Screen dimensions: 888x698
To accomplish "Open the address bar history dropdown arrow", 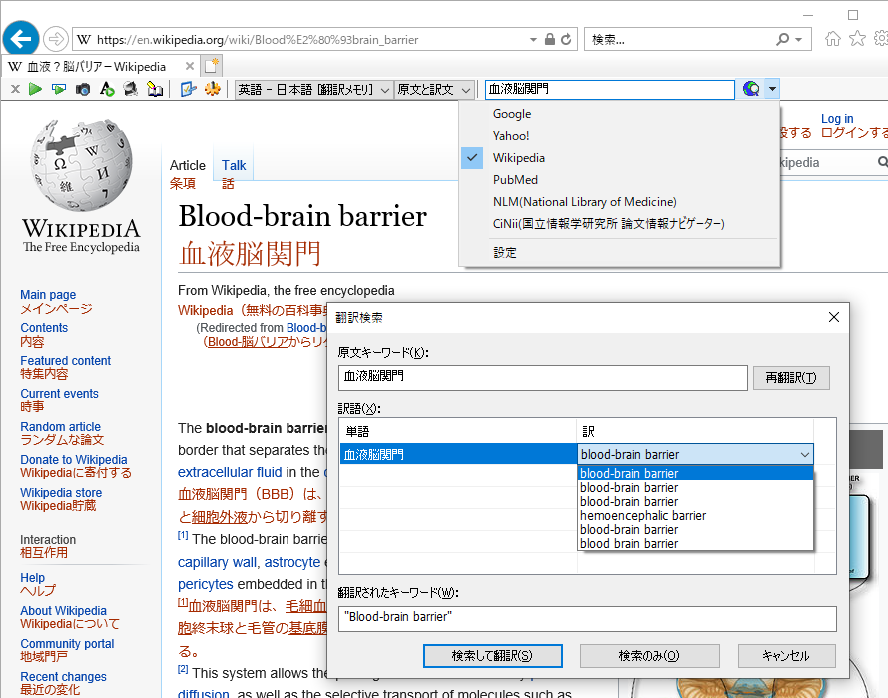I will [533, 40].
